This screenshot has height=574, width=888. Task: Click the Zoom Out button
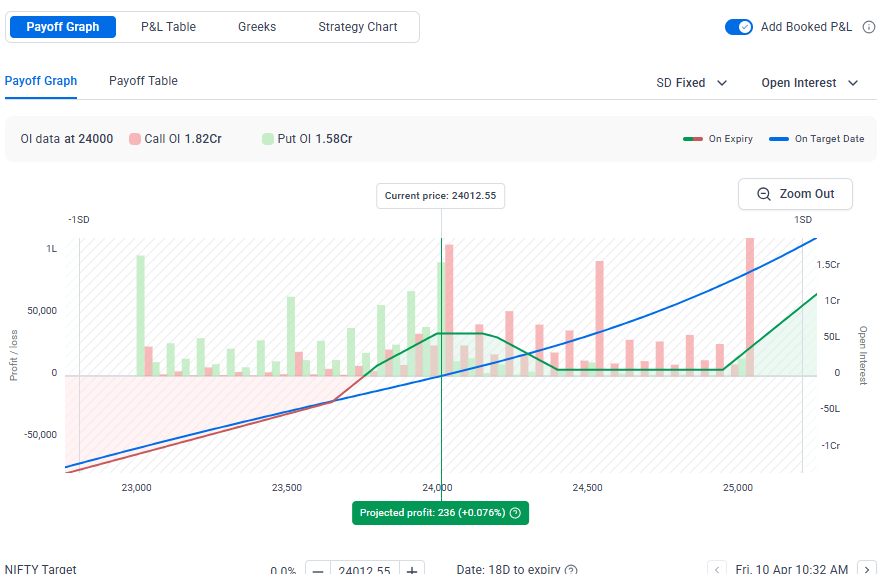(x=795, y=194)
